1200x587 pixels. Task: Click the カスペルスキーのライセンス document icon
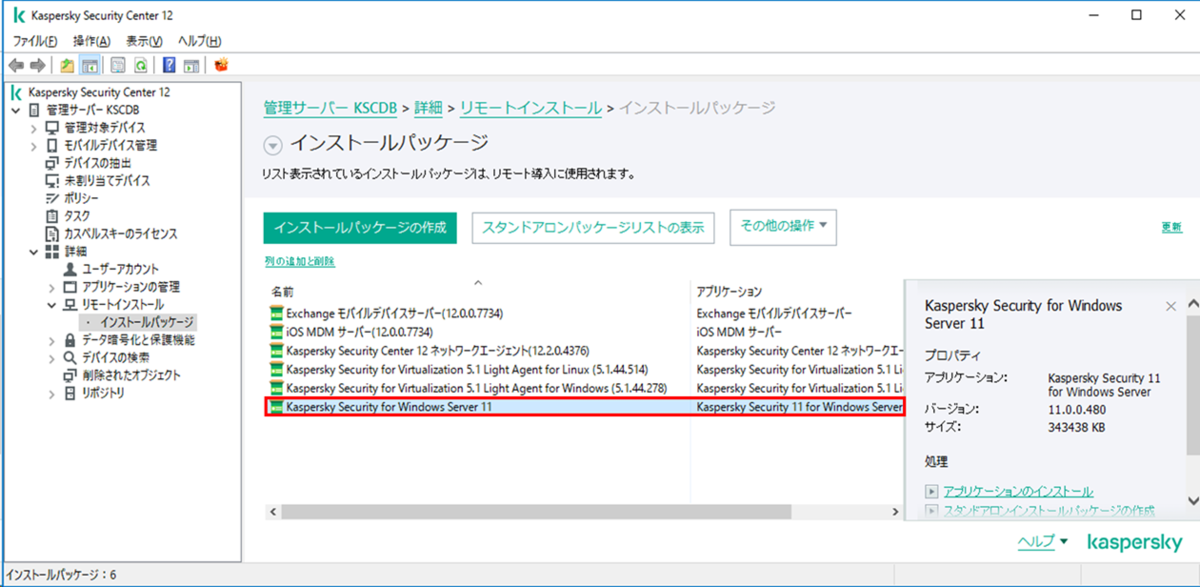click(x=53, y=234)
